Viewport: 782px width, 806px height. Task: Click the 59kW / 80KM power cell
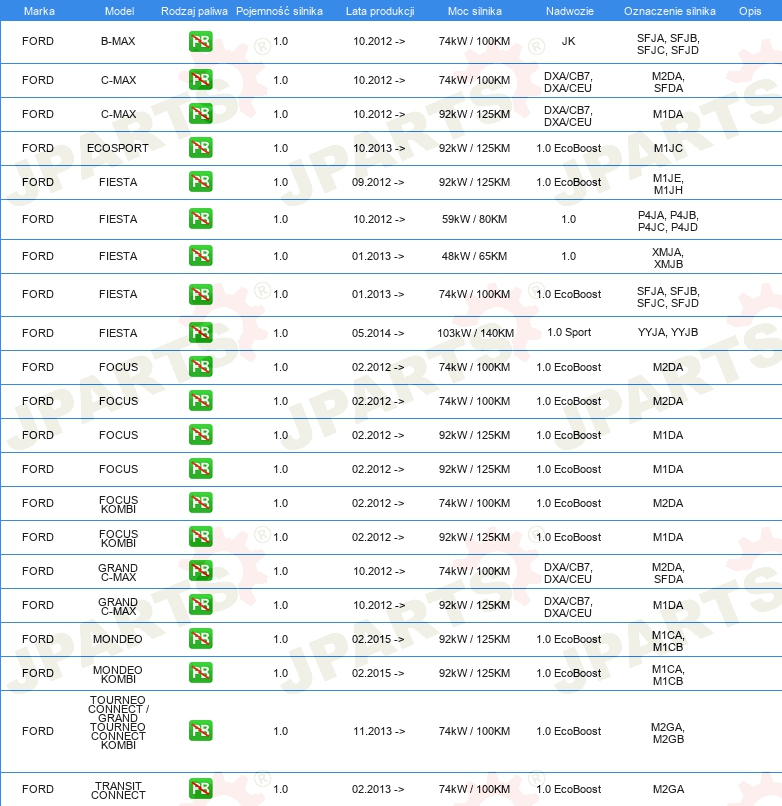click(474, 219)
